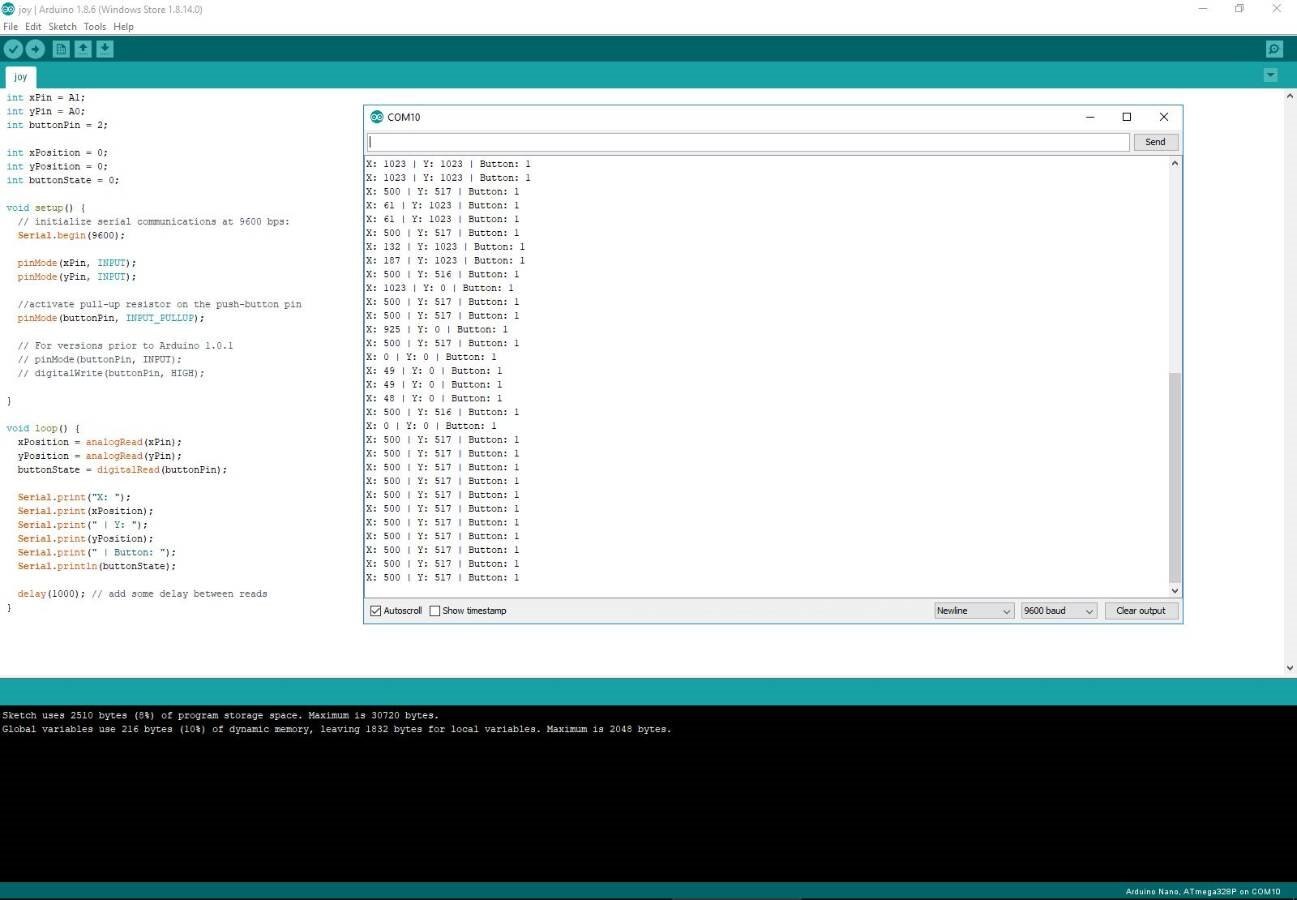Open the 9600 baud rate dropdown
This screenshot has width=1297, height=900.
(x=1059, y=611)
